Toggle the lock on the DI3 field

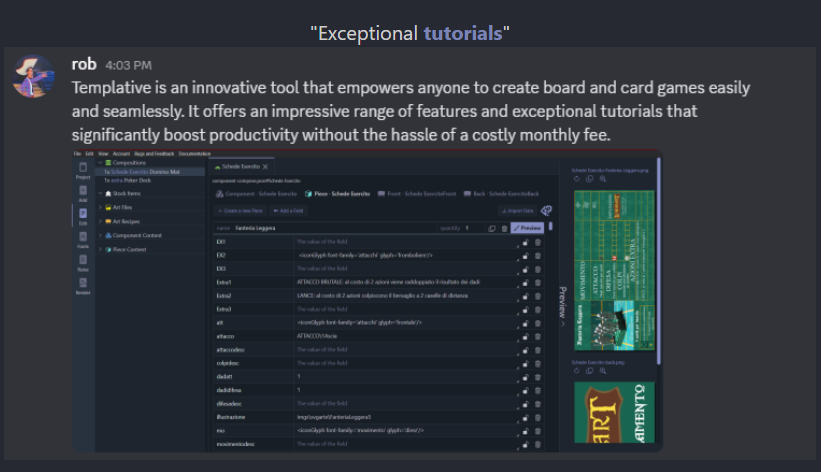[x=525, y=269]
